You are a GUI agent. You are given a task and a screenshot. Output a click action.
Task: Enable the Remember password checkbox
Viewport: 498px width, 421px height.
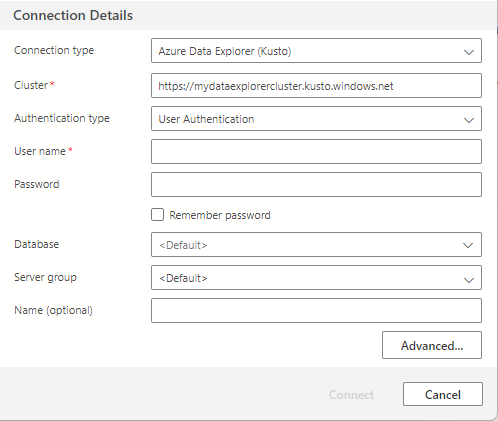157,215
